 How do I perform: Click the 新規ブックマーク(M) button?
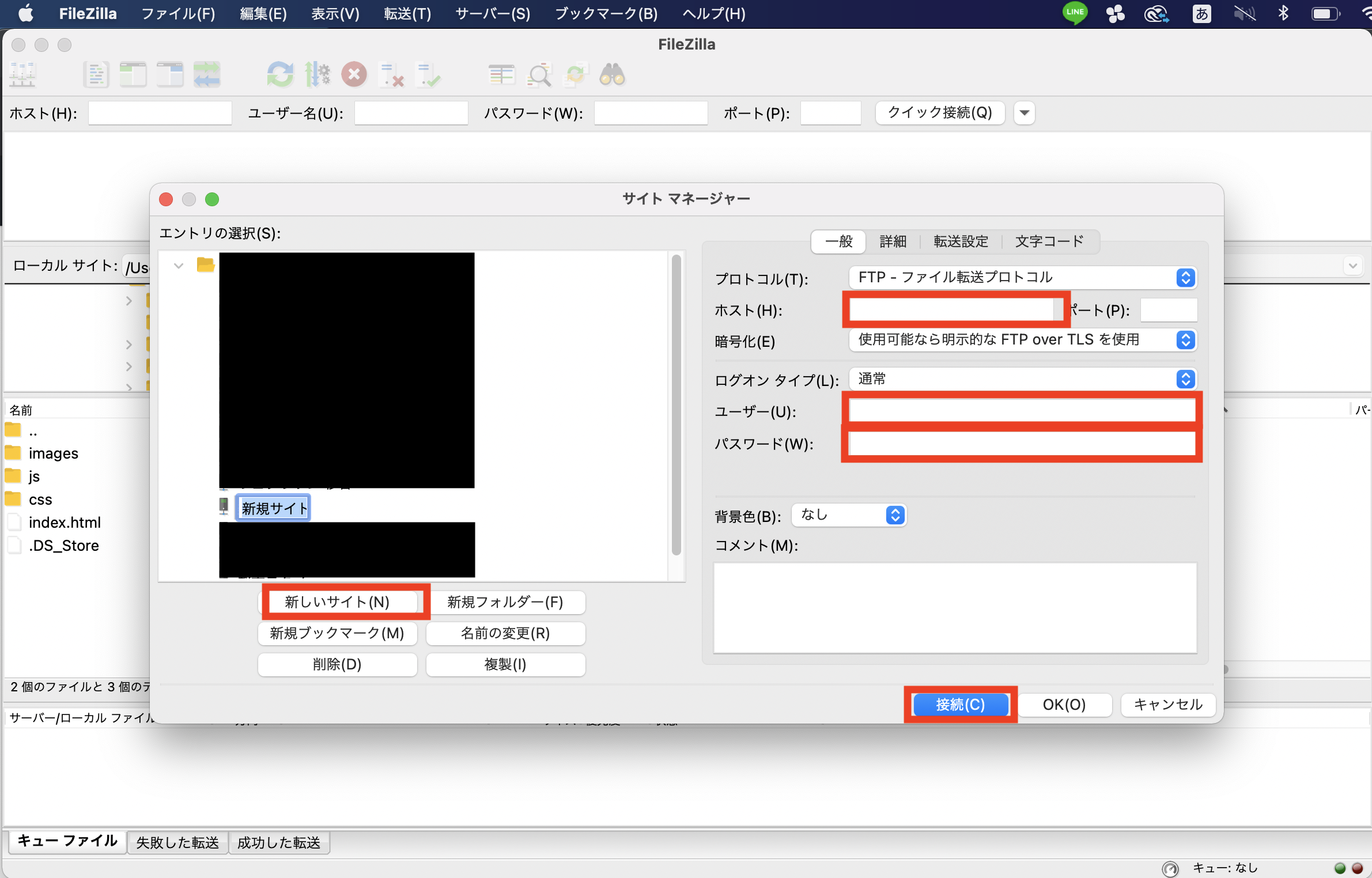[x=338, y=633]
